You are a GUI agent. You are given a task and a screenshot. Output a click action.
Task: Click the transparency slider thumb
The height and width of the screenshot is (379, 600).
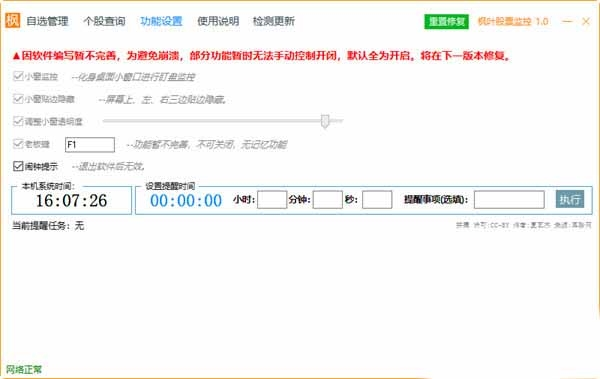(325, 121)
